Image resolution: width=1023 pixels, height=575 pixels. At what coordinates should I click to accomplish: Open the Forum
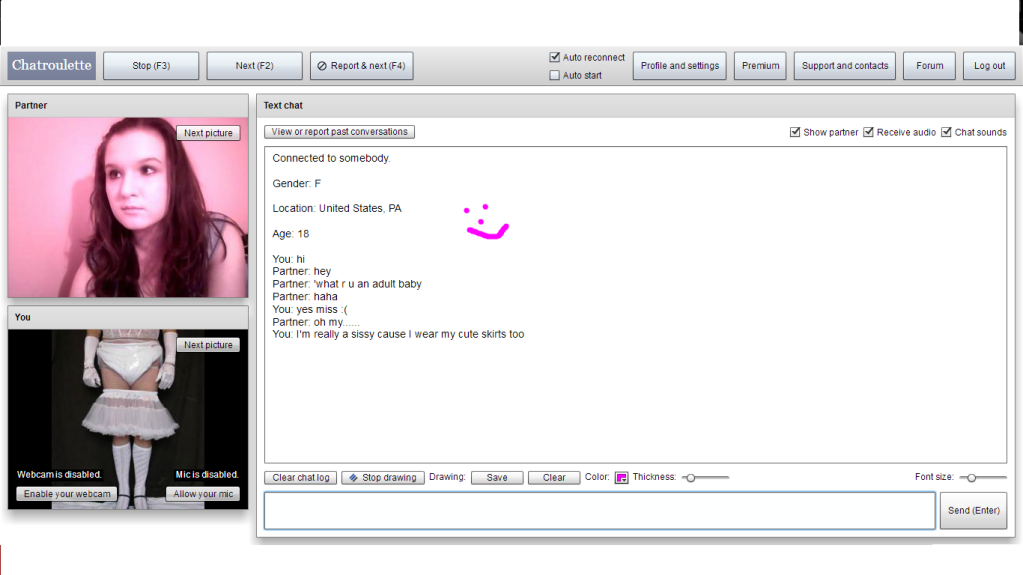[x=929, y=65]
